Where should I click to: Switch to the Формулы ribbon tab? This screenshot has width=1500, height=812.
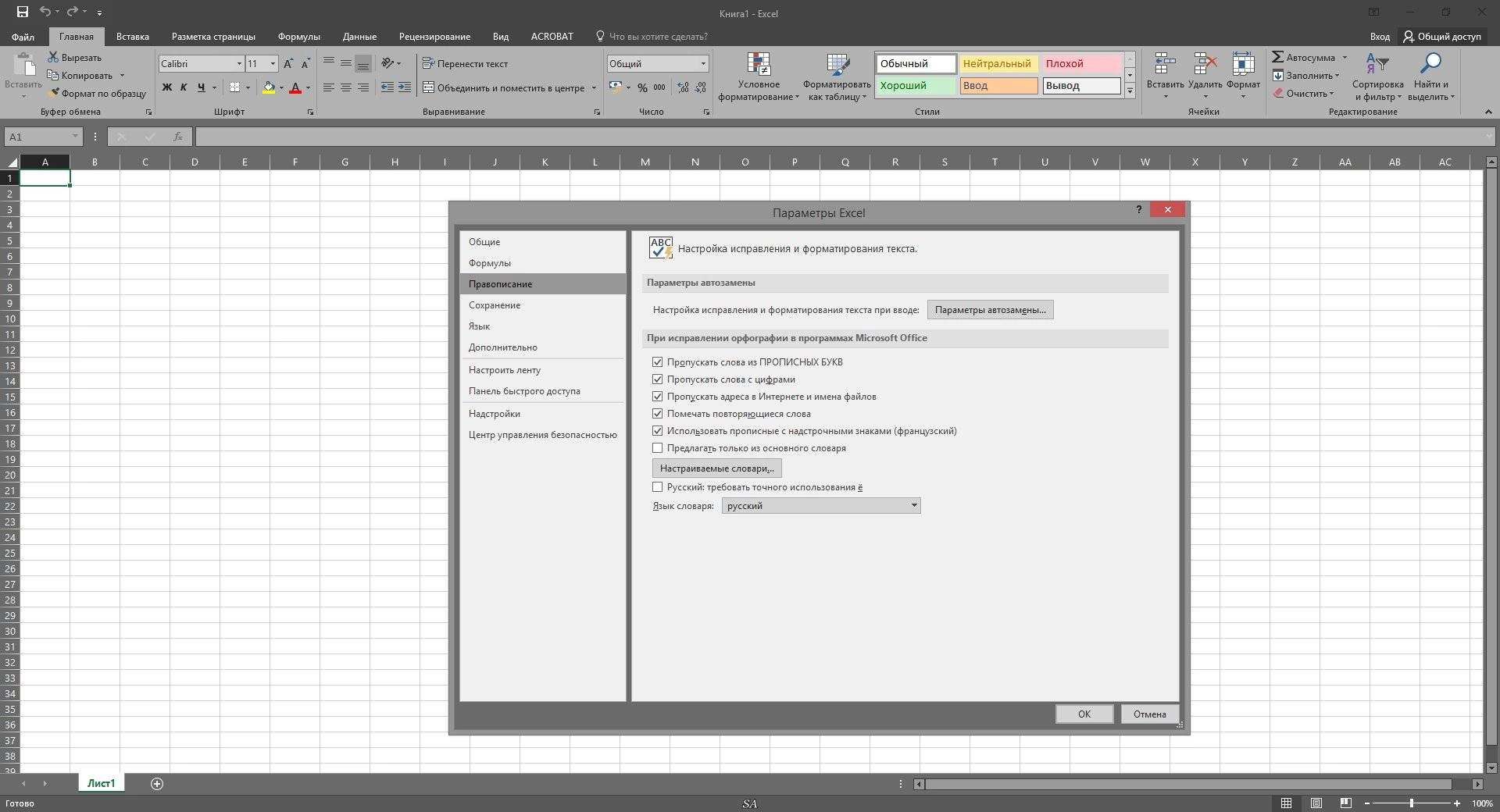(298, 37)
